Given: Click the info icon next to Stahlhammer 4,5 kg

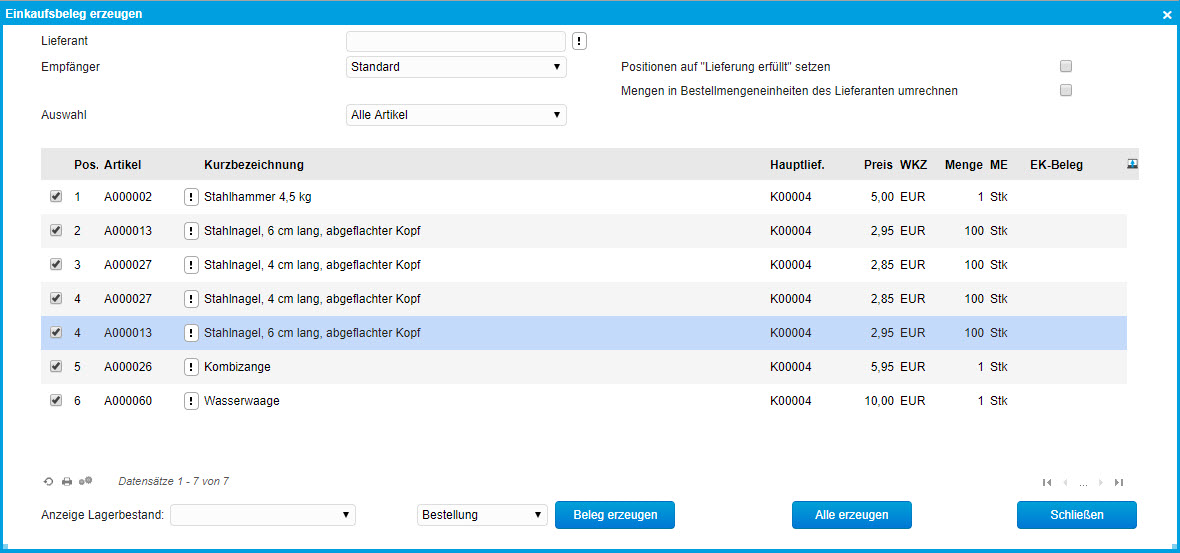Looking at the screenshot, I should click(x=191, y=197).
